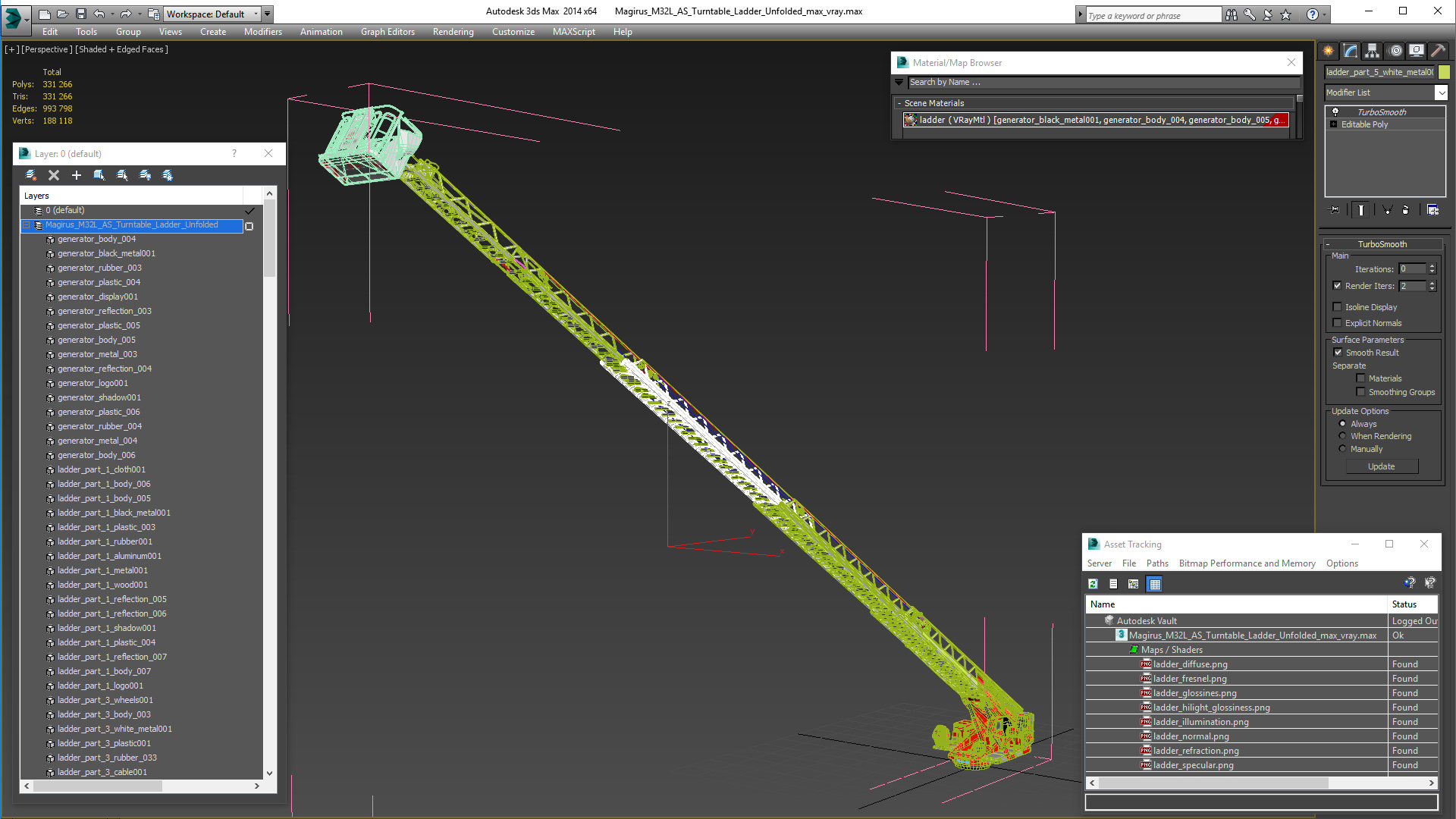Open the Paths menu in Asset Tracking
The width and height of the screenshot is (1456, 819).
1157,563
